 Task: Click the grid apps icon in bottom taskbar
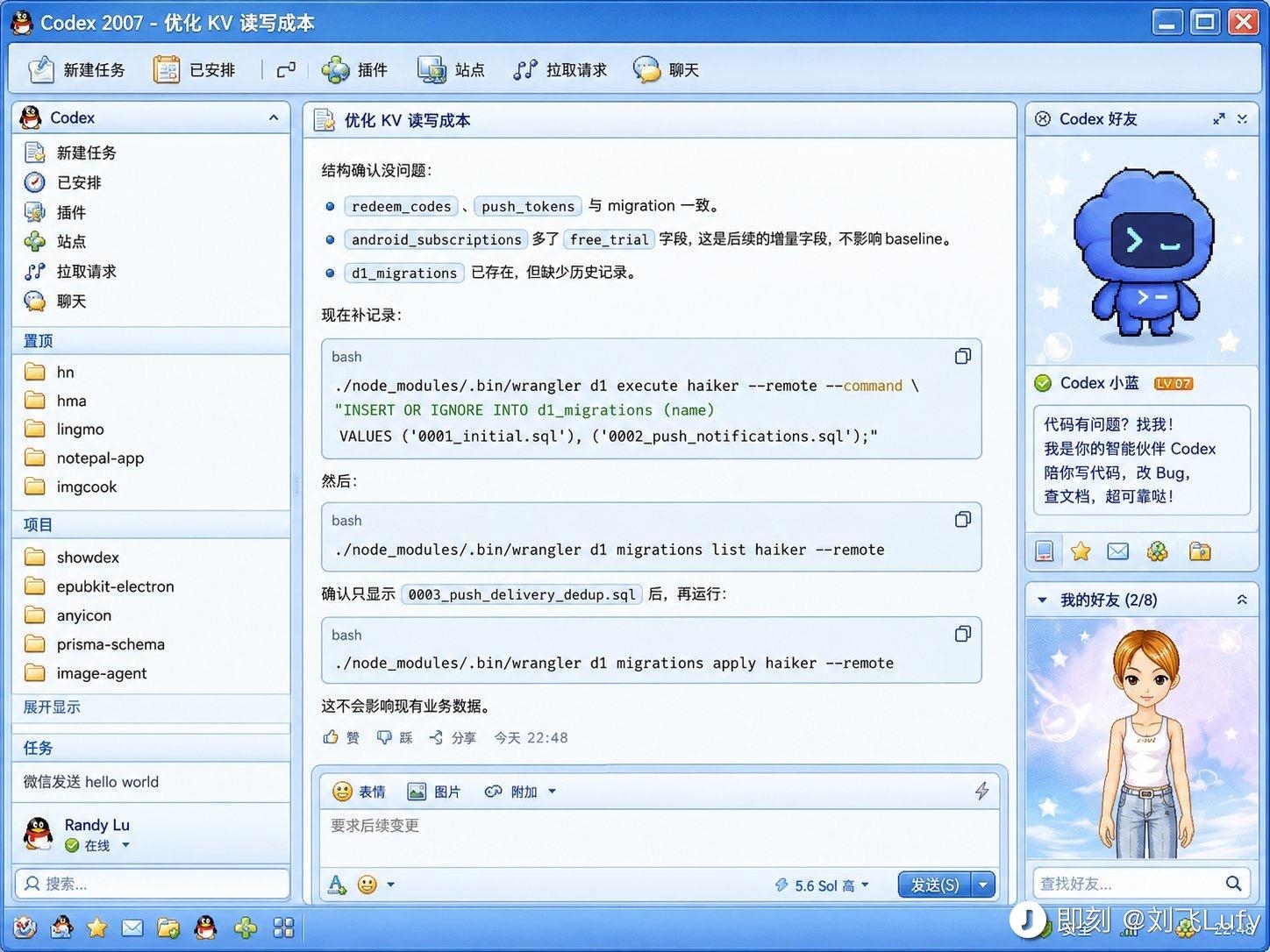click(283, 927)
